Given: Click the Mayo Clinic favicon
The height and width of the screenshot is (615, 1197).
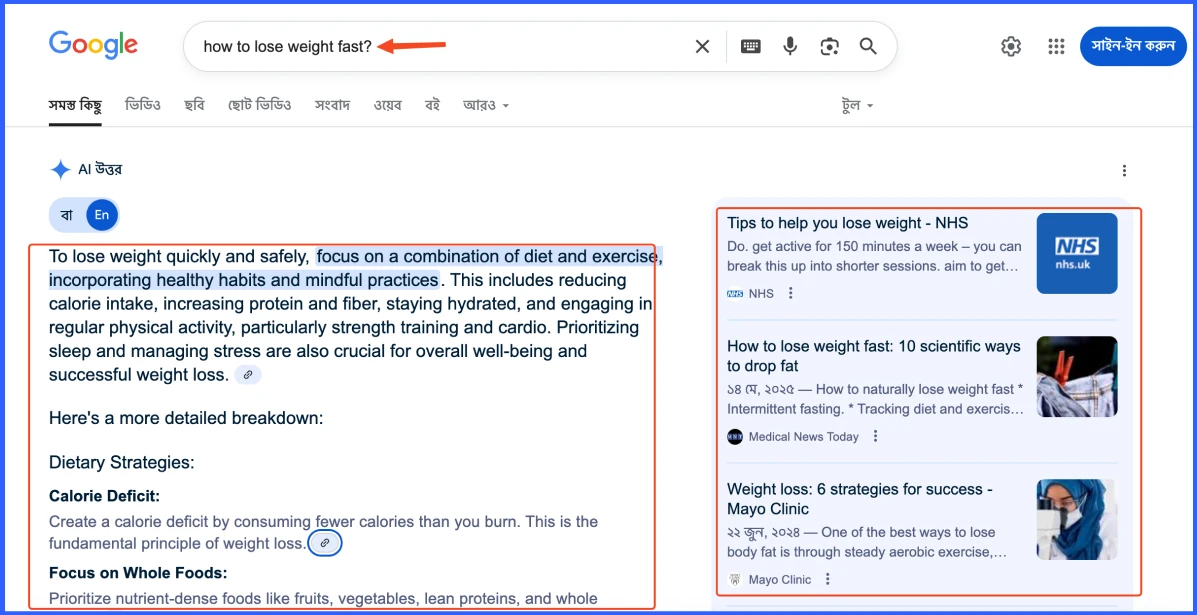Looking at the screenshot, I should pos(735,579).
